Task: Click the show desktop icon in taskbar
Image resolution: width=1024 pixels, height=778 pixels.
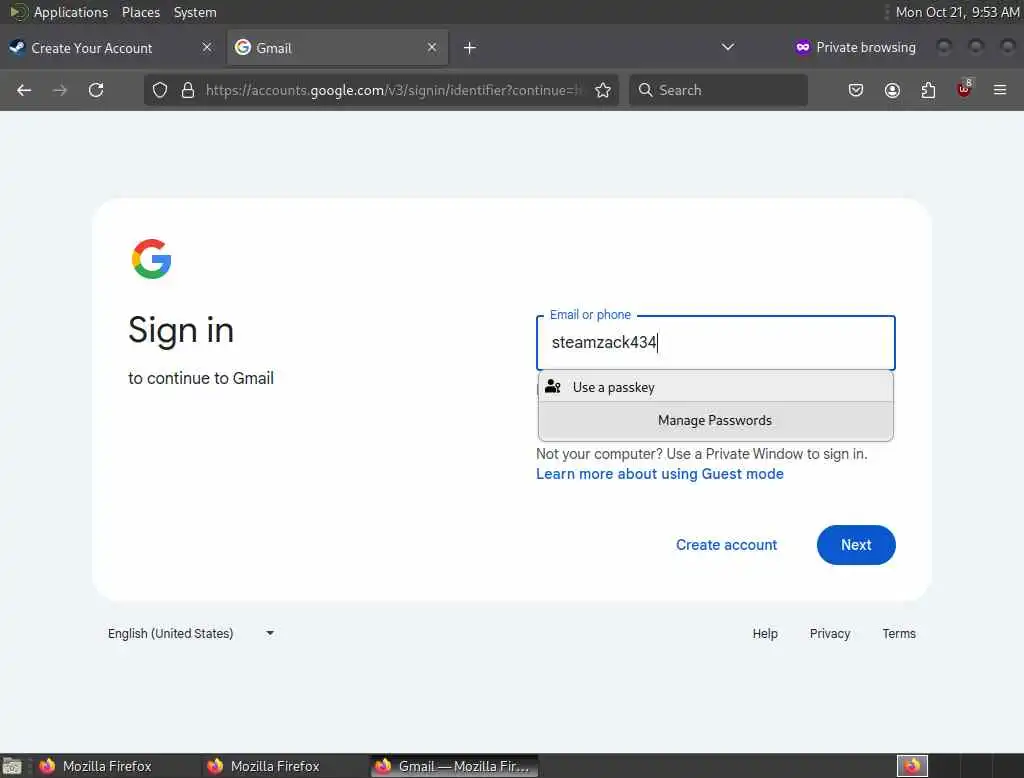Action: 12,766
